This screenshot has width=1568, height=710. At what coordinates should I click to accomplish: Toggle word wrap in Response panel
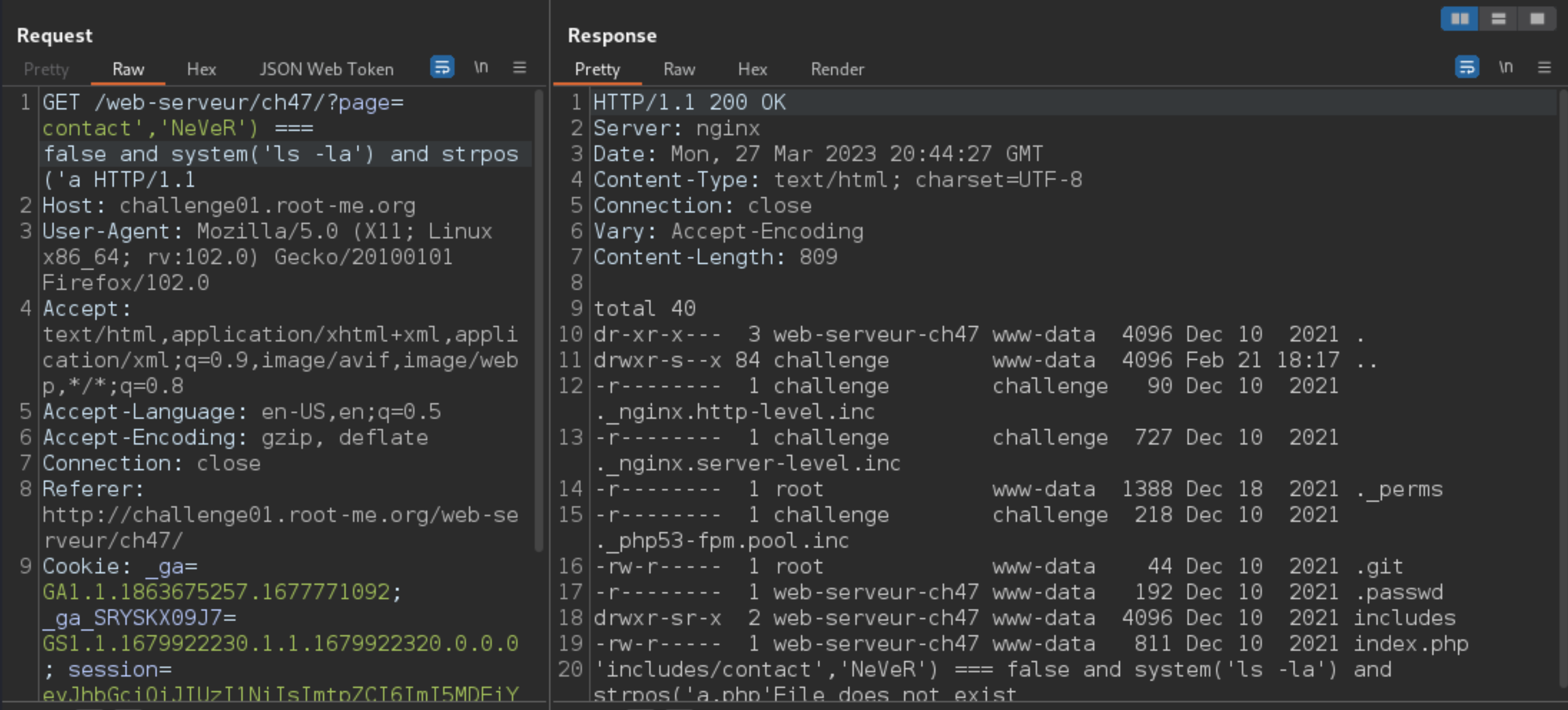pos(1467,67)
